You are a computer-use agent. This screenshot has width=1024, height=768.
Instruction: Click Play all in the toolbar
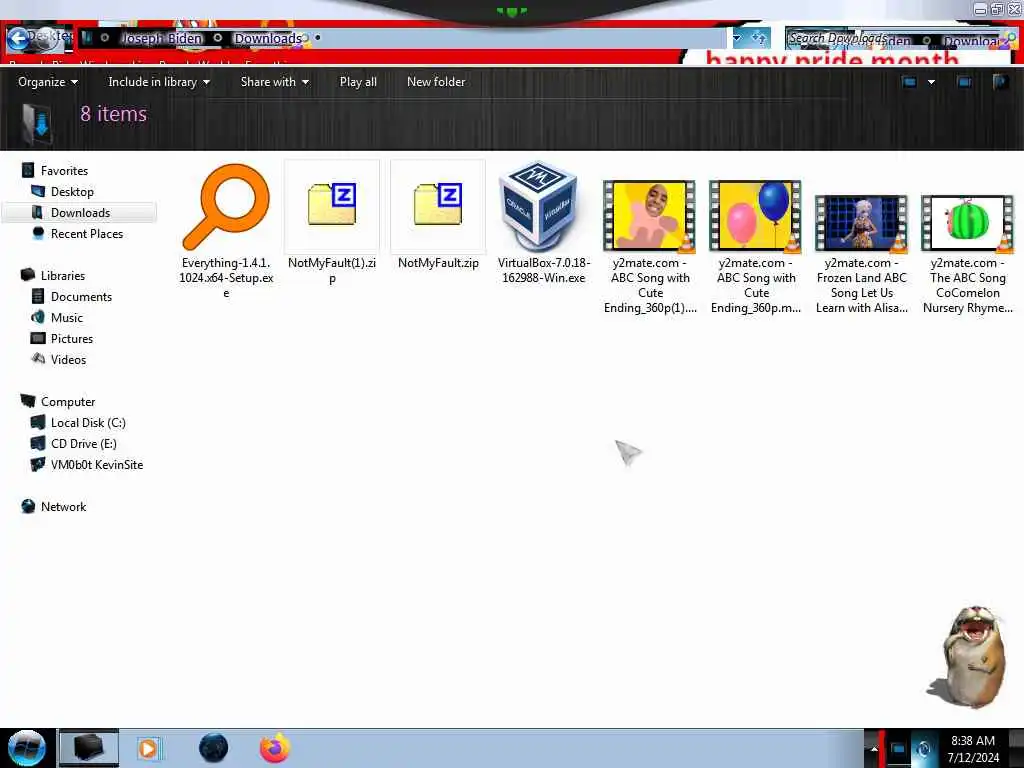point(358,82)
